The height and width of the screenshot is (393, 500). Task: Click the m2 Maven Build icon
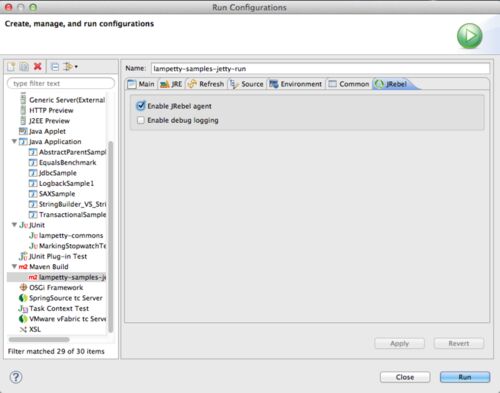tap(23, 267)
